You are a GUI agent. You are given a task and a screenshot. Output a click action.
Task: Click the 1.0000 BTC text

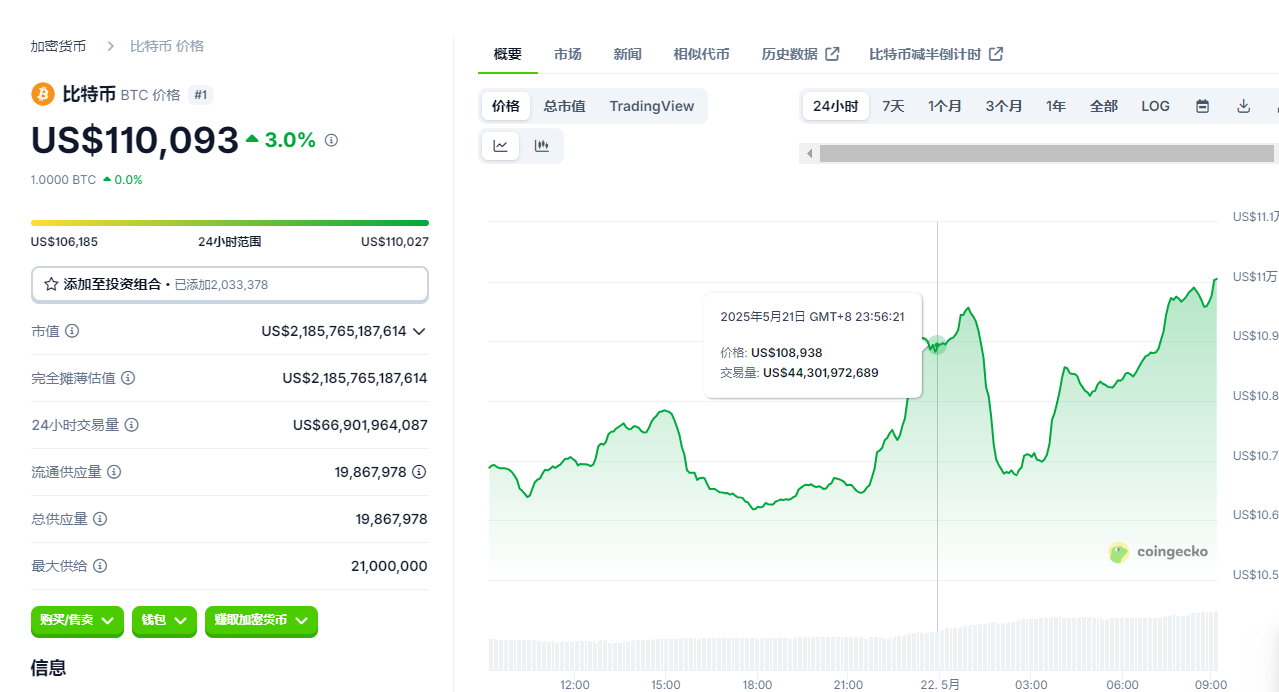(x=64, y=180)
